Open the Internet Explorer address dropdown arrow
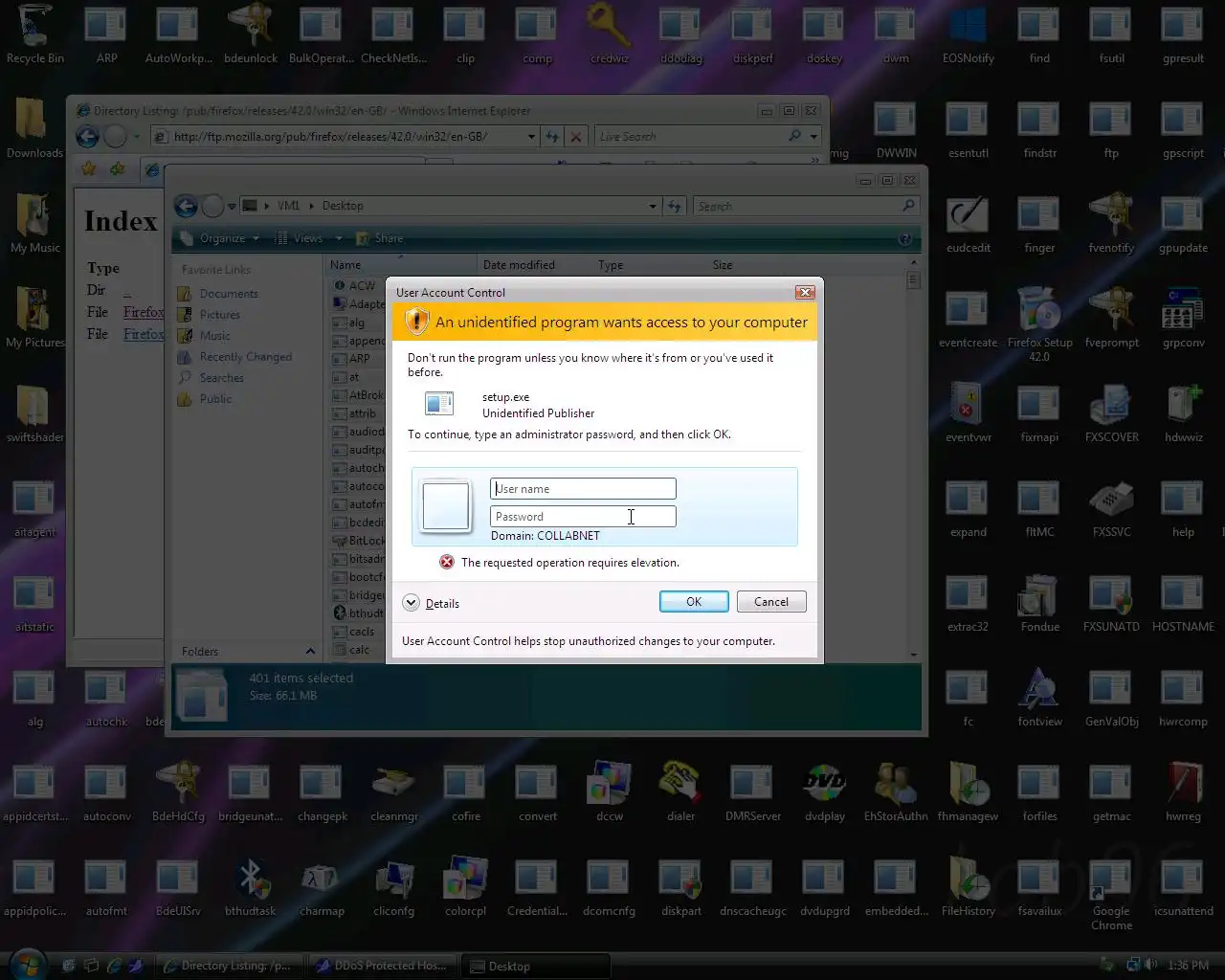This screenshot has height=980, width=1225. (531, 137)
